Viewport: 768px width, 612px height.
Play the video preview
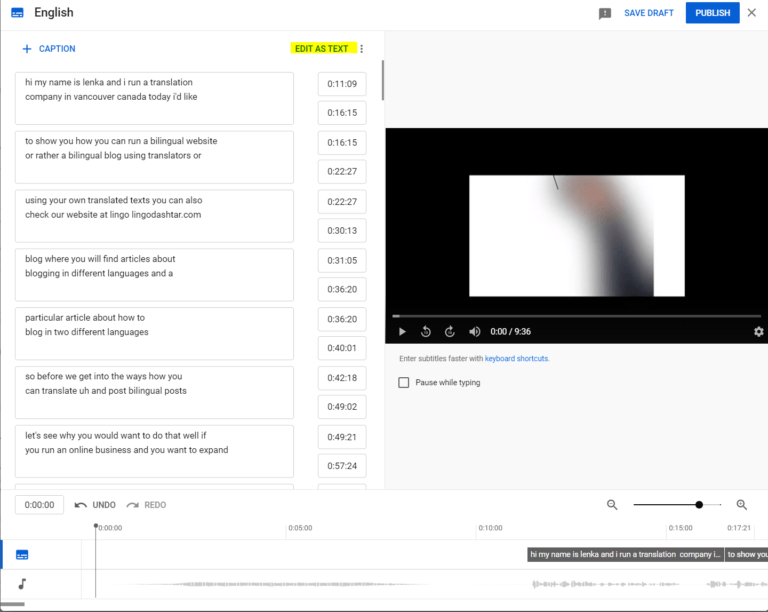pos(402,331)
